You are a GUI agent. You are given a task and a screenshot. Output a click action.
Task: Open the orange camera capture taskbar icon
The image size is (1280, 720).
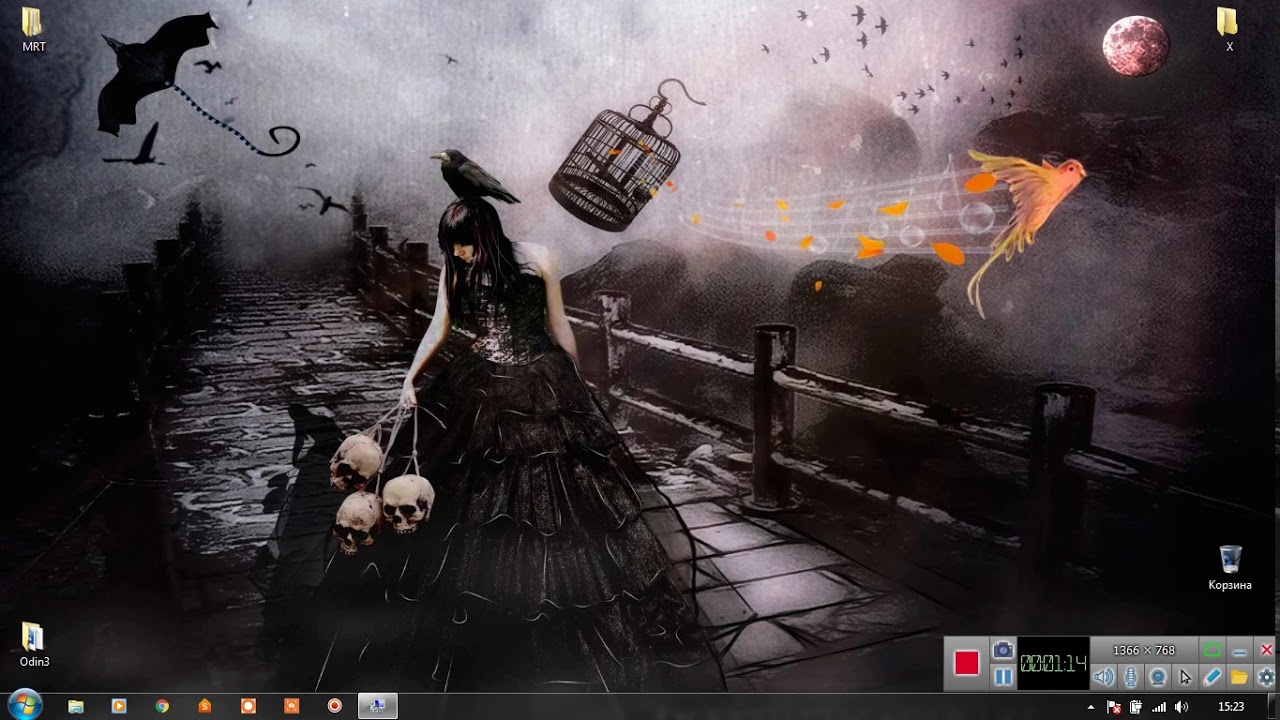click(292, 706)
